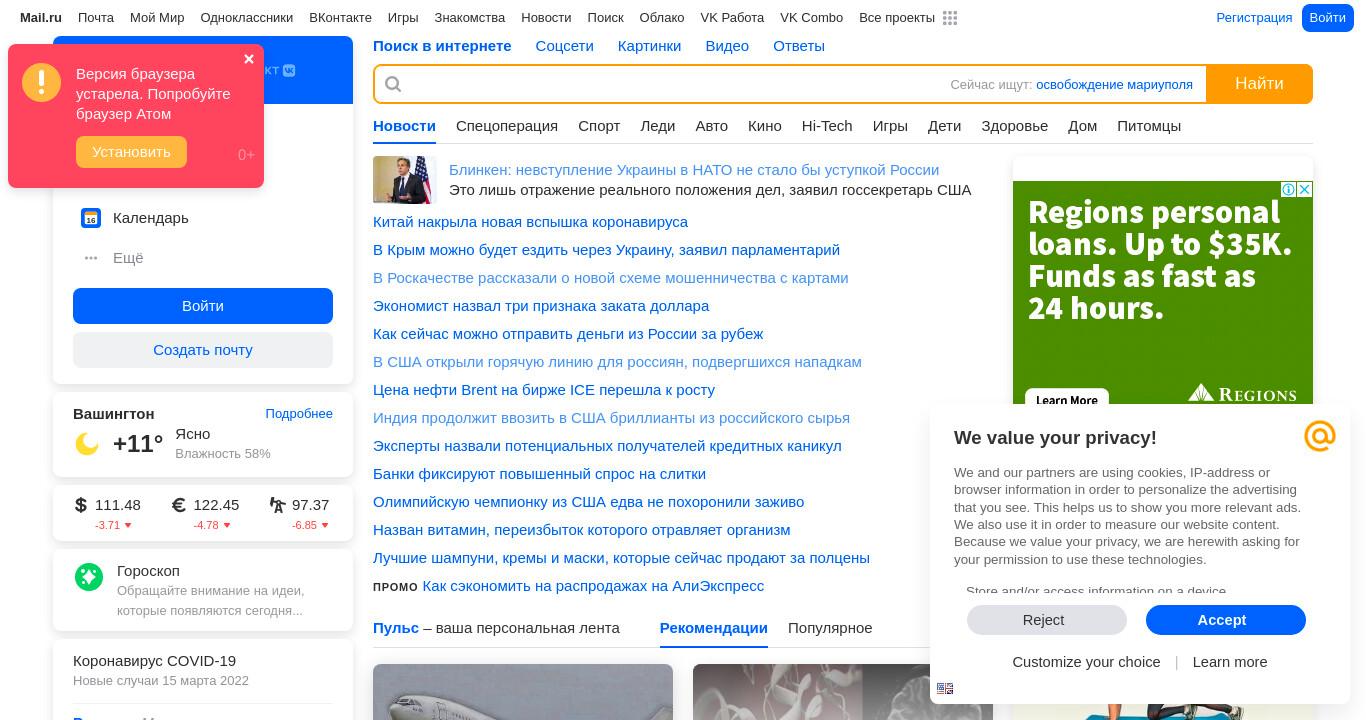The height and width of the screenshot is (720, 1366).
Task: Click the oil pump icon
Action: click(x=277, y=505)
